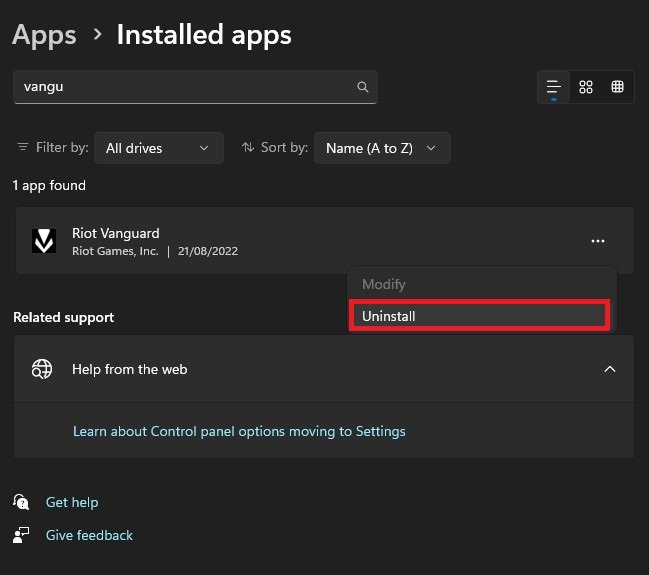Open the Sort by Name dropdown
Screen dimensions: 649x575
(382, 148)
